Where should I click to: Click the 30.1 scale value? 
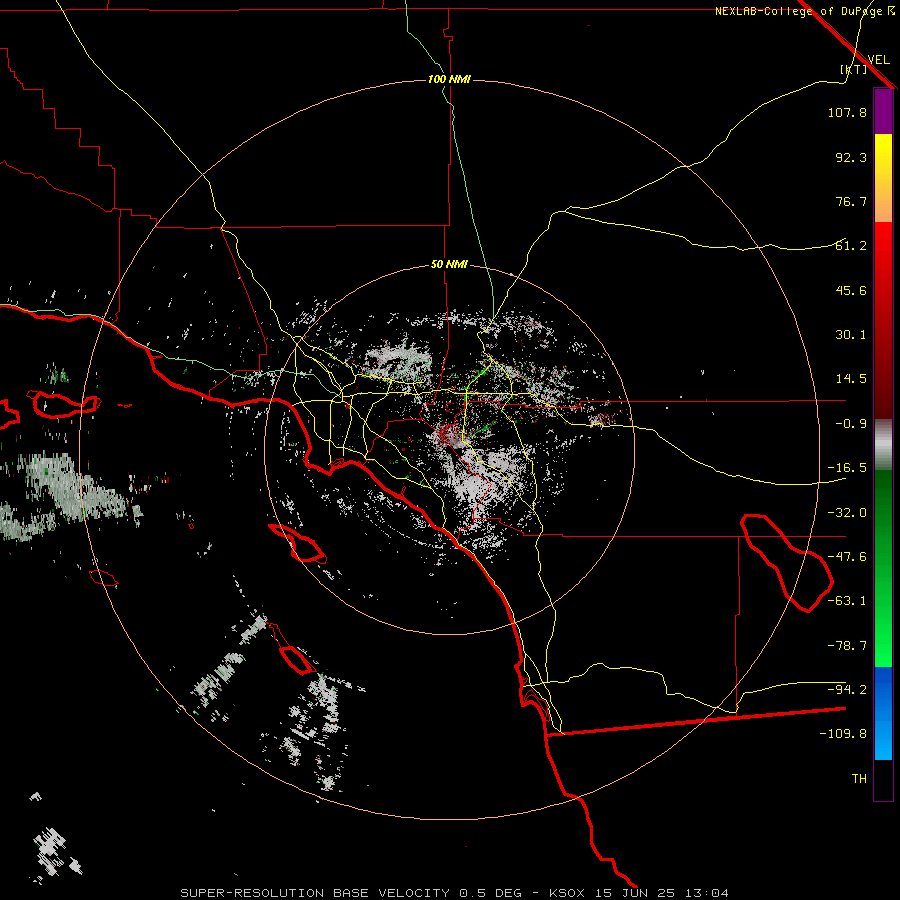(851, 335)
